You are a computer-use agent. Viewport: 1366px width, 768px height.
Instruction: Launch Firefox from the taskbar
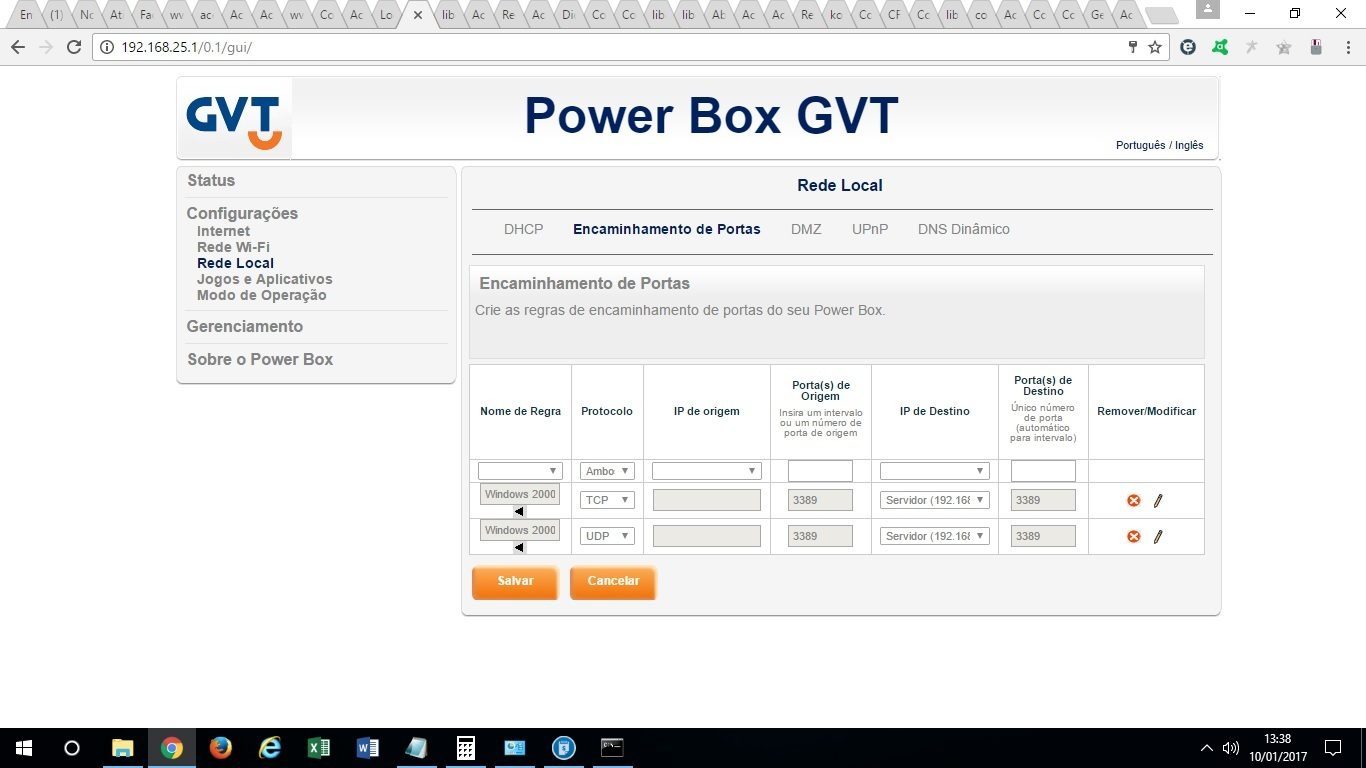point(221,748)
